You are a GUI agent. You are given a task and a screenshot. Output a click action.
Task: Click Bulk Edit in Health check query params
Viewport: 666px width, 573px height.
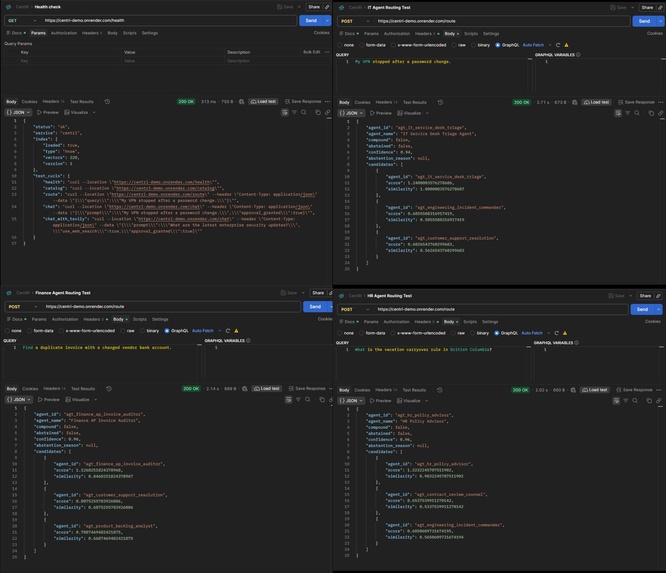(312, 52)
